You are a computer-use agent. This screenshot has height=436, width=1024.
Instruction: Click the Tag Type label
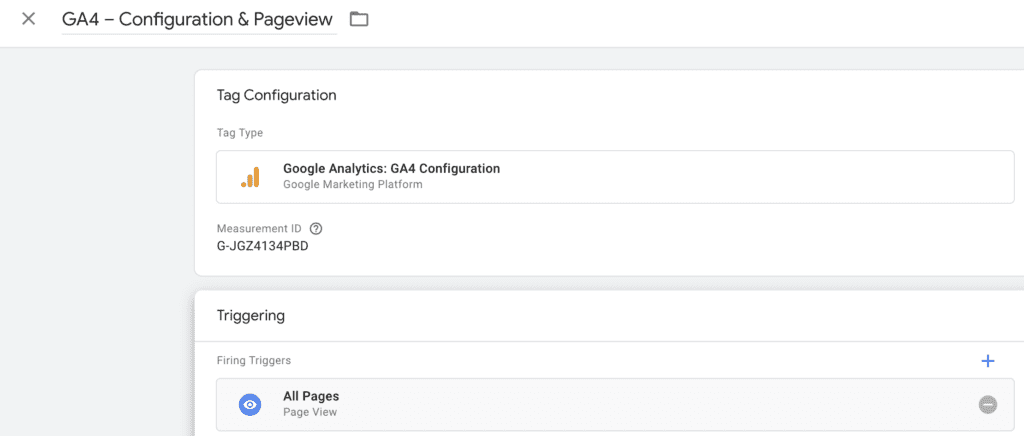[x=240, y=133]
